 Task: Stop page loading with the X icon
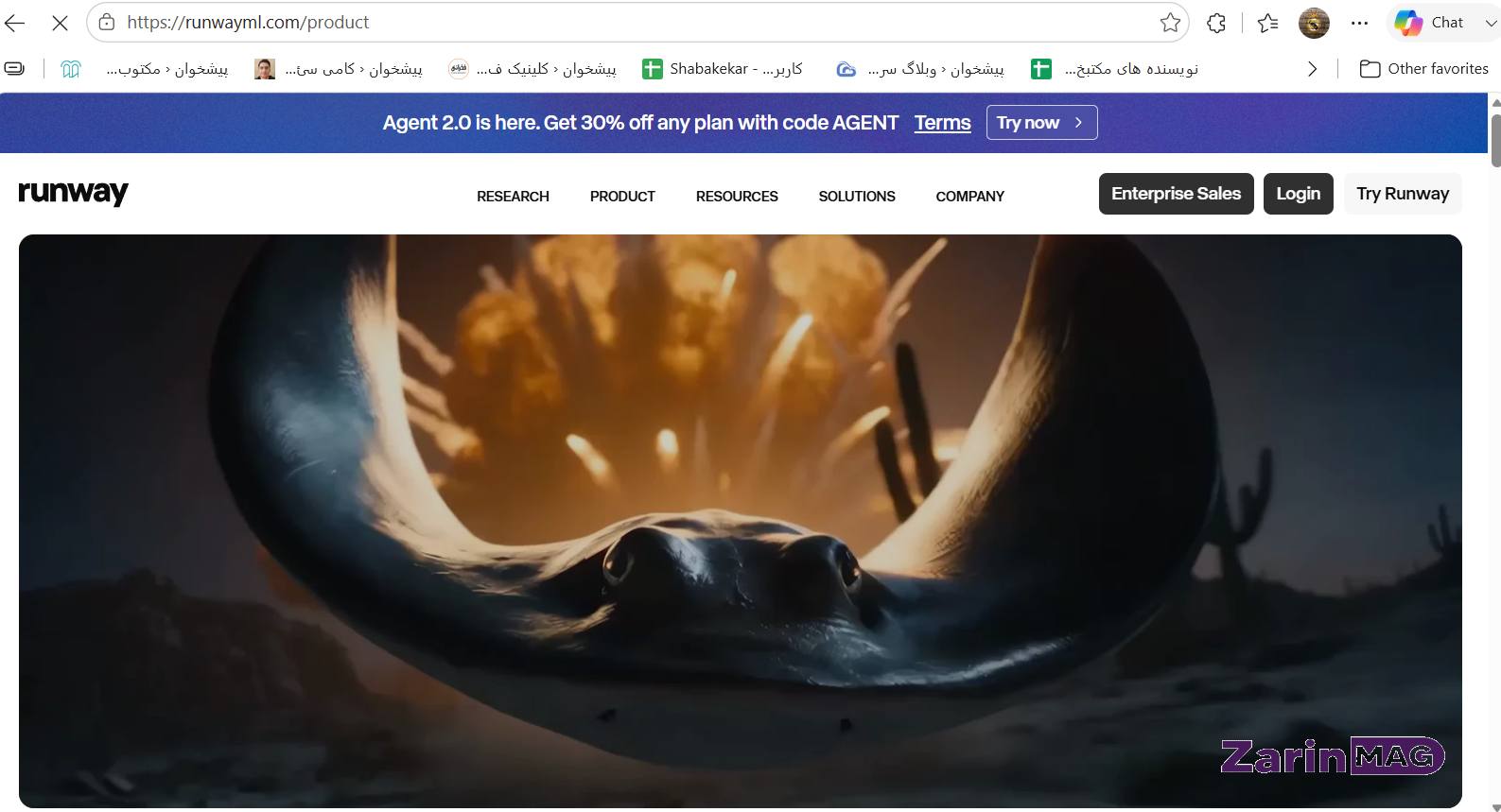(x=60, y=23)
